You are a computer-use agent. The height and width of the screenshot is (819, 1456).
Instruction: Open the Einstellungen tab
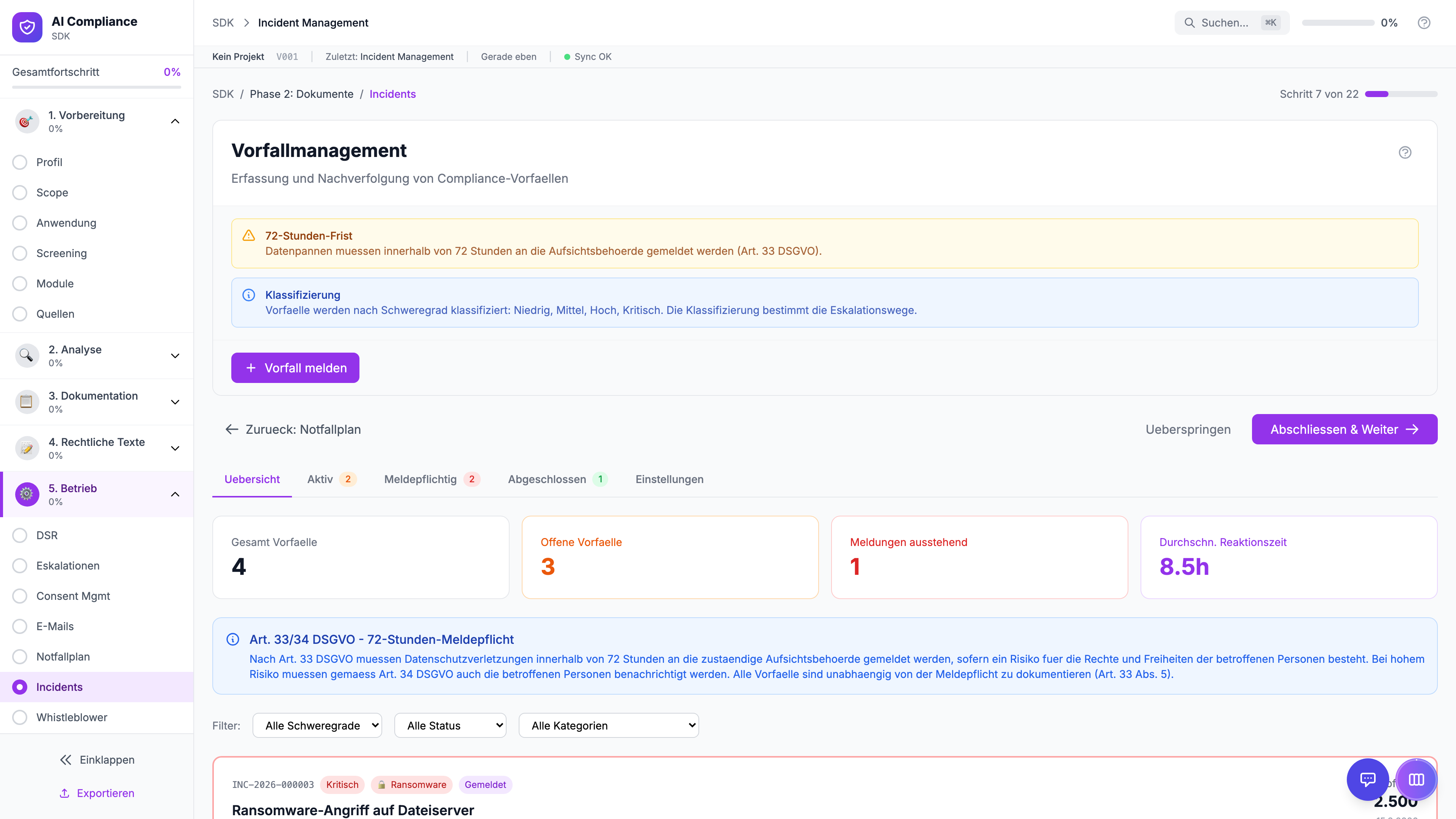(x=669, y=479)
